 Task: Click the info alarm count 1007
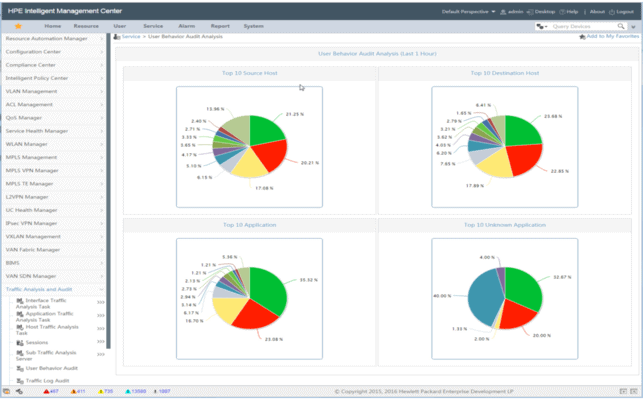click(162, 391)
